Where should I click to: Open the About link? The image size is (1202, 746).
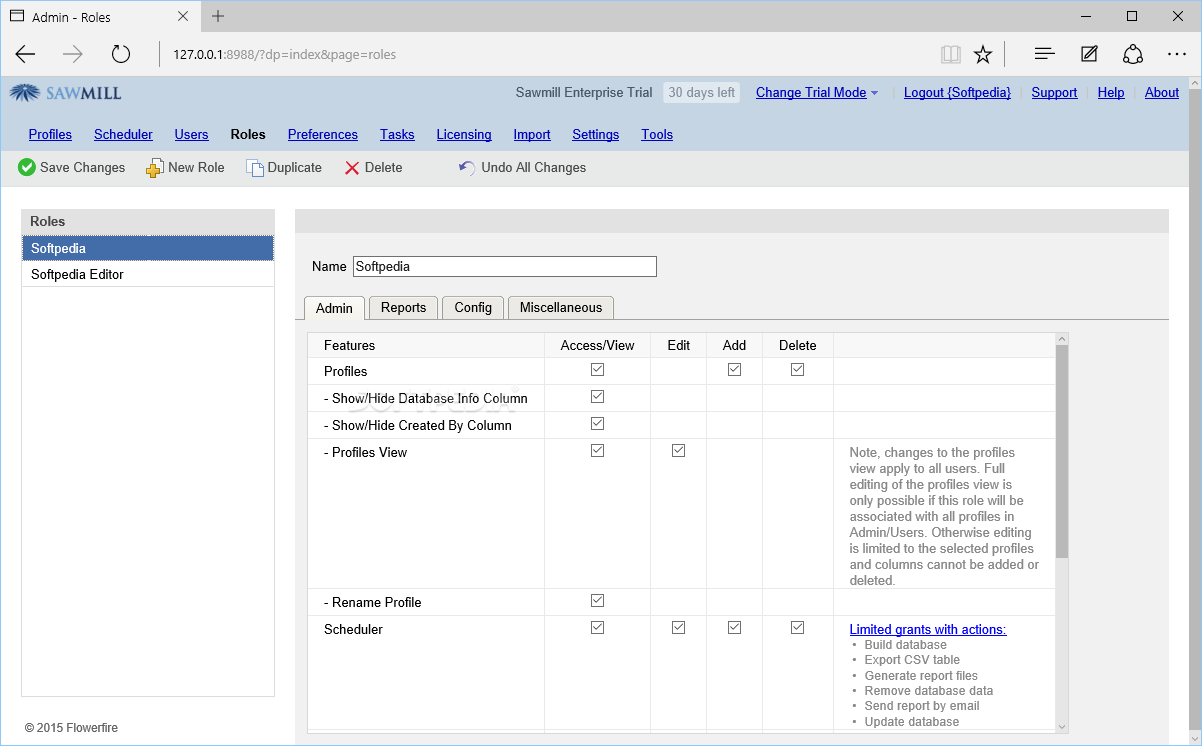(1161, 93)
